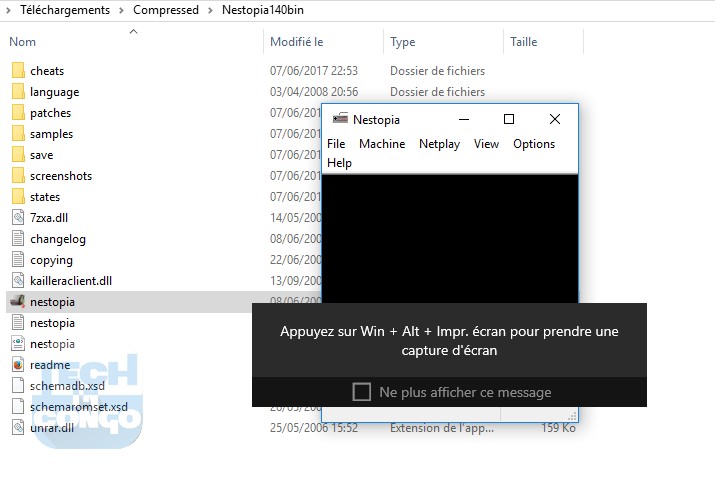This screenshot has width=715, height=477.
Task: Select the nestopia XML config icon
Action: [x=18, y=343]
